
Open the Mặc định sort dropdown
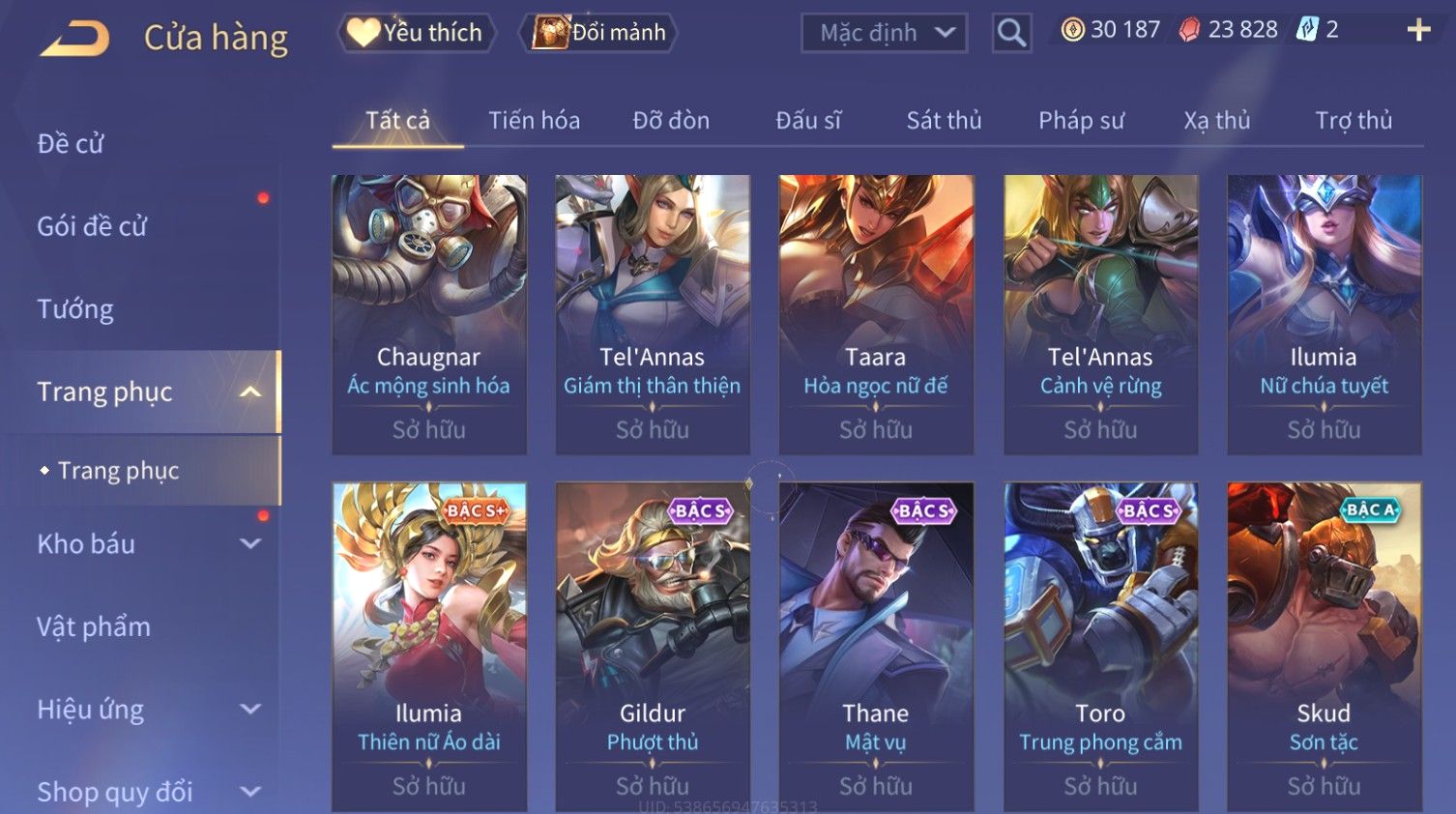pyautogui.click(x=885, y=33)
